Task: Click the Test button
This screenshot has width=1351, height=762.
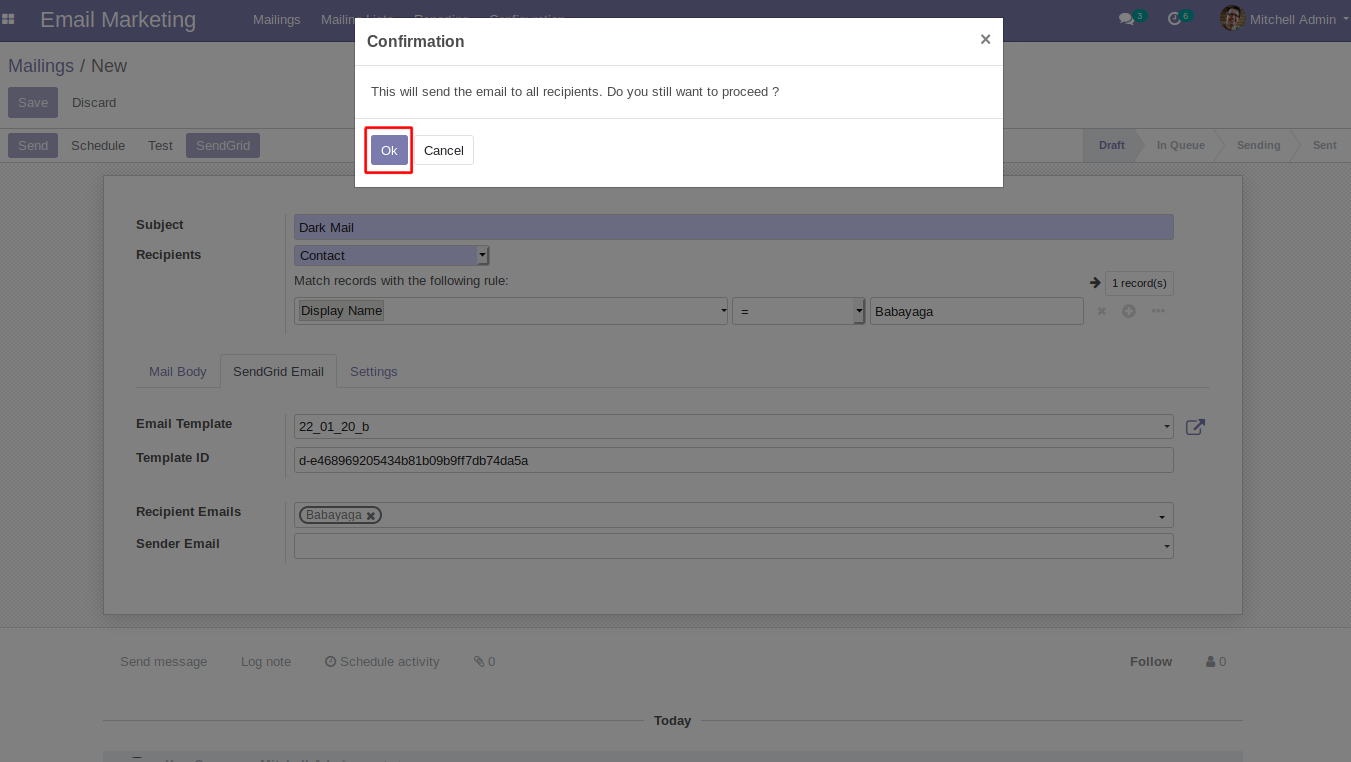Action: tap(160, 146)
